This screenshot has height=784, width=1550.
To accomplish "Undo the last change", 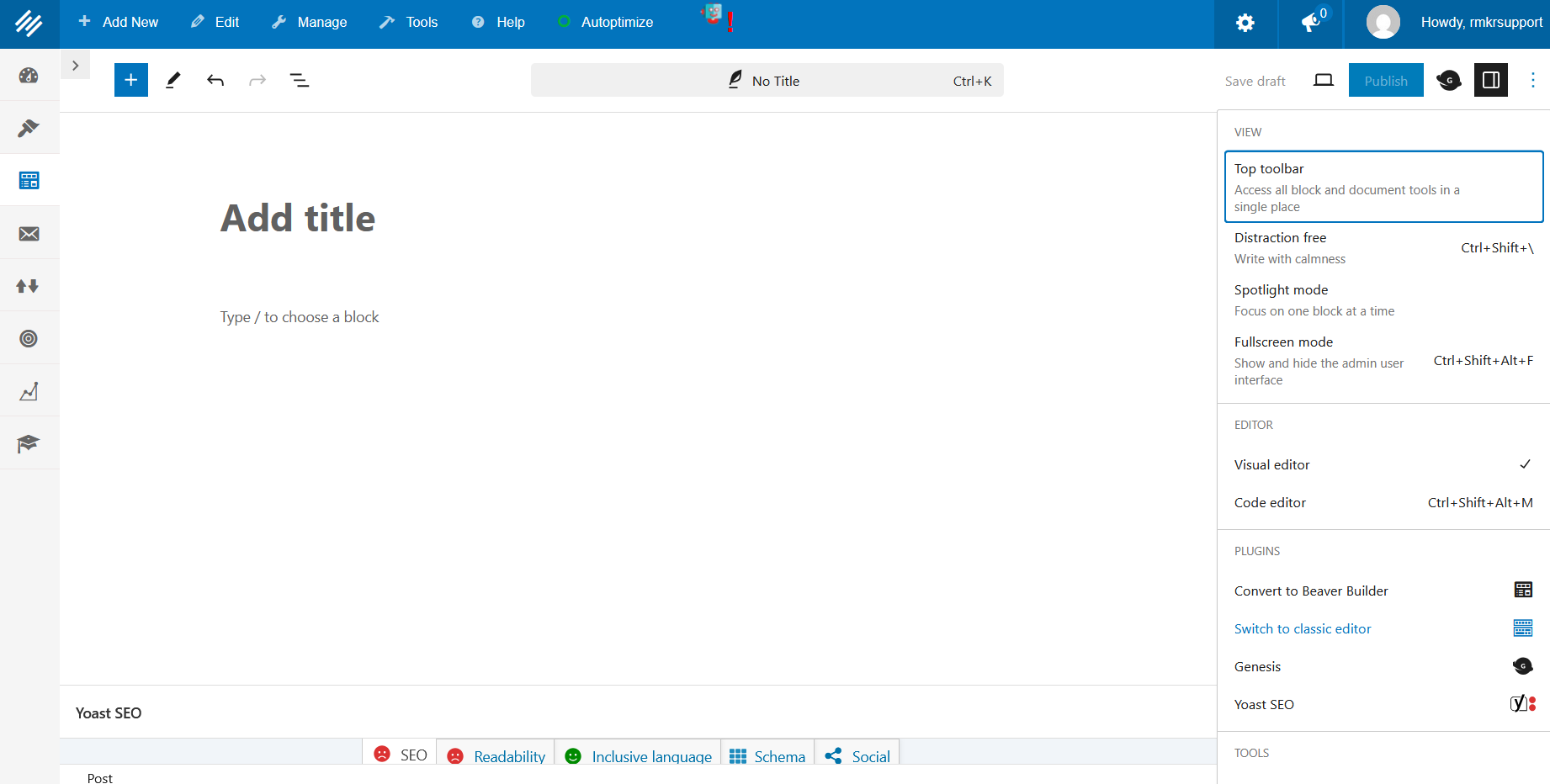I will (215, 80).
